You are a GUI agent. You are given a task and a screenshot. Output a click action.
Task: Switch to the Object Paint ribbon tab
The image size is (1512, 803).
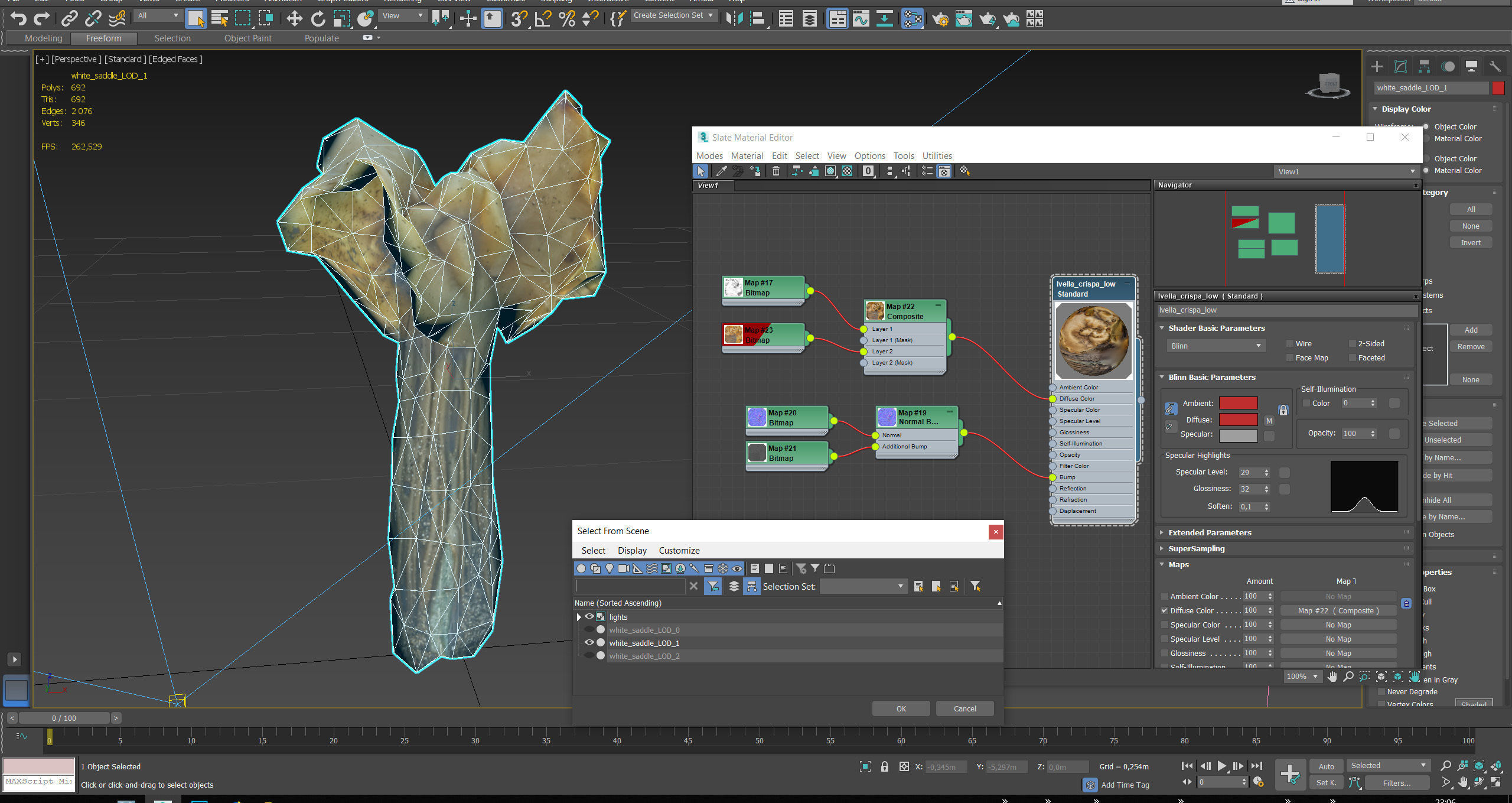coord(247,38)
